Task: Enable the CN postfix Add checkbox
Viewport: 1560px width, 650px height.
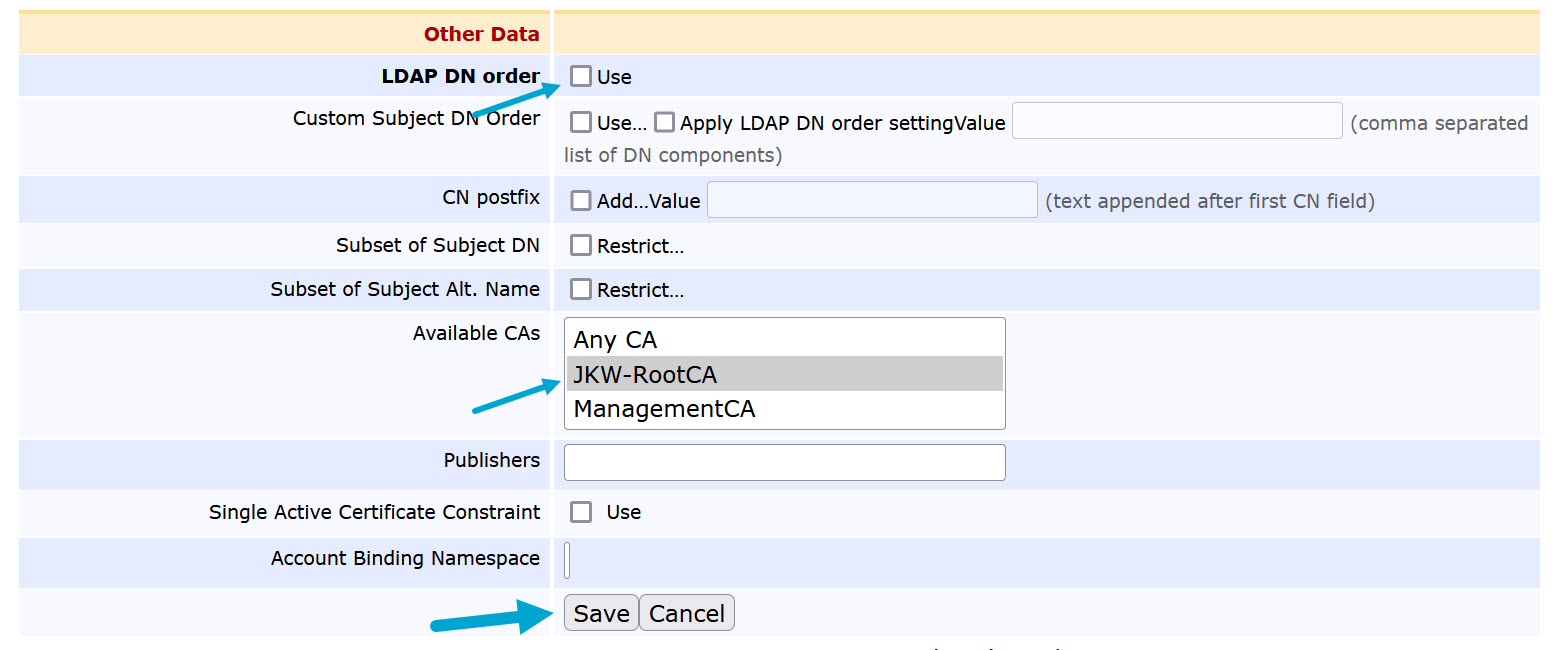Action: click(x=581, y=201)
